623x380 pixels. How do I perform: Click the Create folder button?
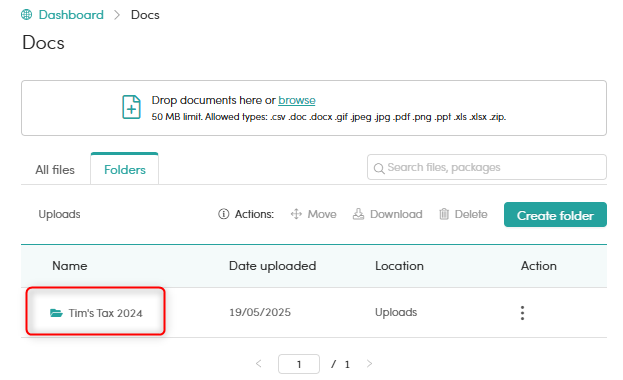pyautogui.click(x=555, y=215)
